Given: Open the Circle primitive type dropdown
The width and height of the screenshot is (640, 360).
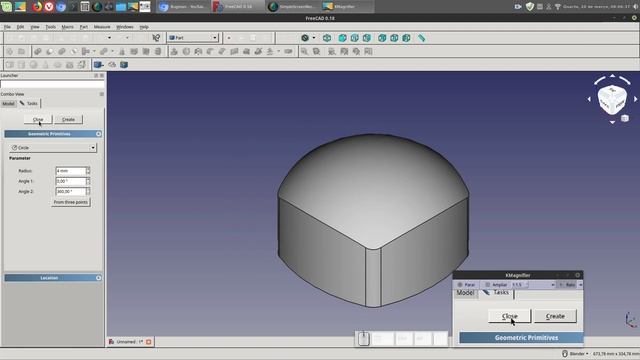Looking at the screenshot, I should coord(53,147).
